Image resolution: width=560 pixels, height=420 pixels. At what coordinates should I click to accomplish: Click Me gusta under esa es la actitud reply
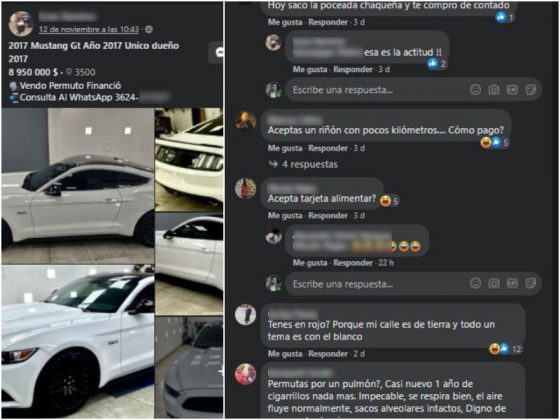click(x=310, y=69)
